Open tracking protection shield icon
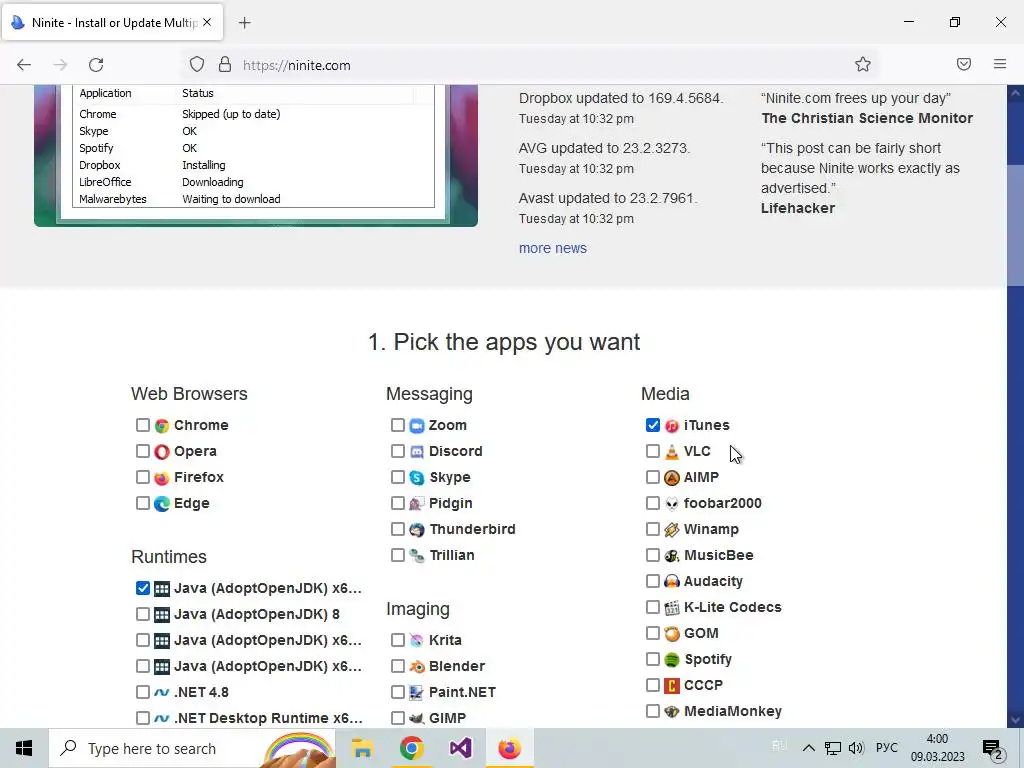 tap(197, 64)
